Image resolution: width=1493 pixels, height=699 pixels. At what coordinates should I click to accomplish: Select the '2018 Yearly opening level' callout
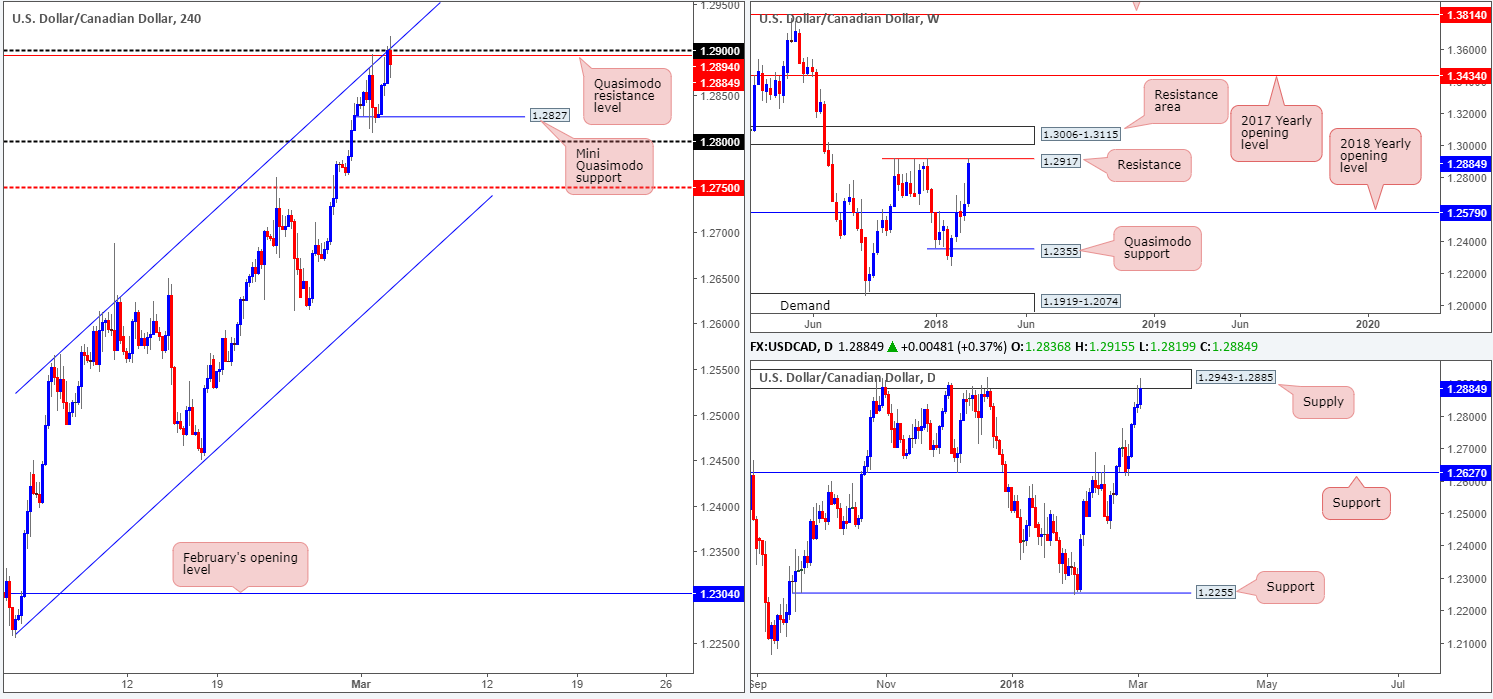[1376, 157]
